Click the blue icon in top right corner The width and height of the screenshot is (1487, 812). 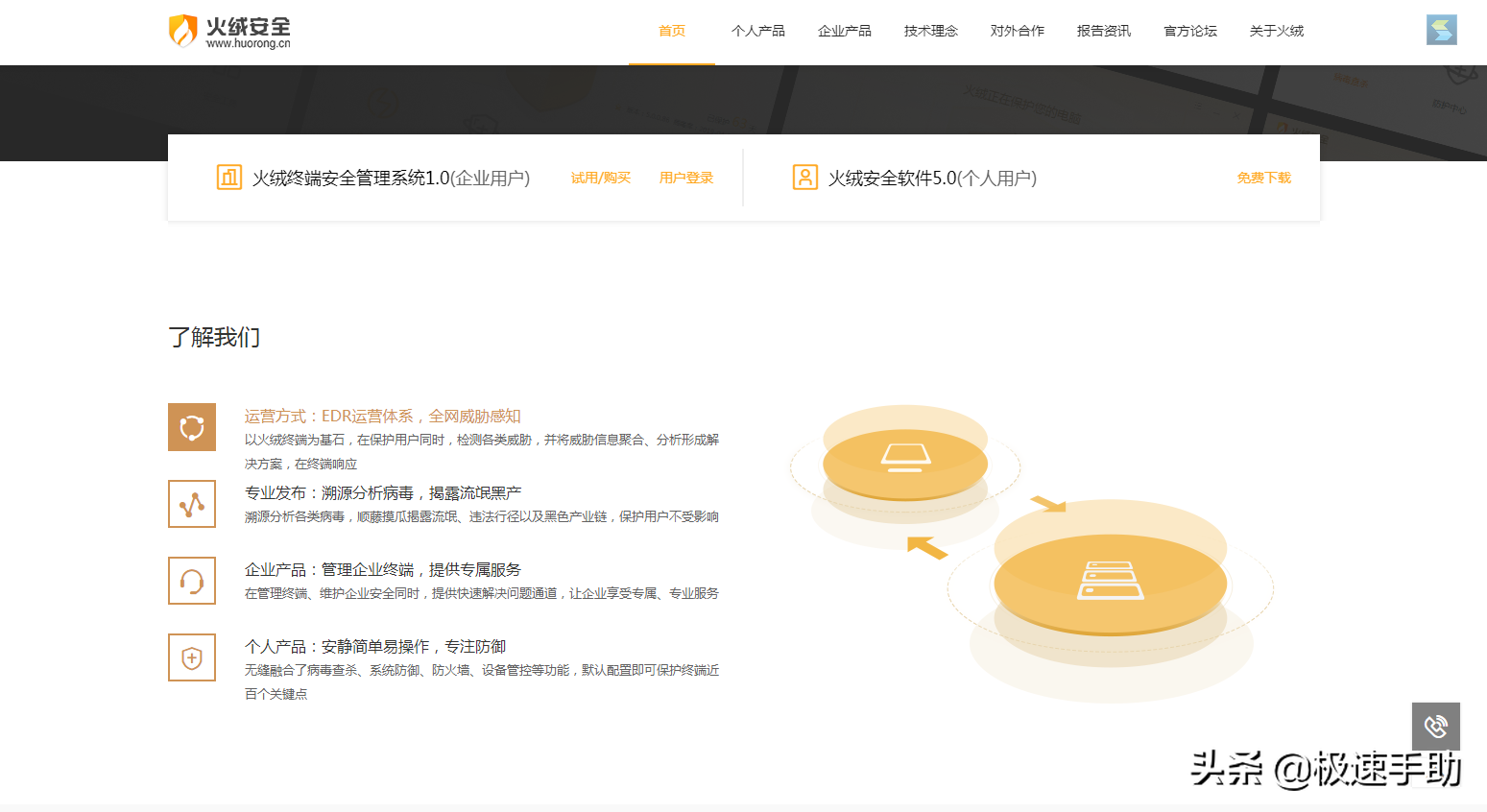[x=1442, y=30]
